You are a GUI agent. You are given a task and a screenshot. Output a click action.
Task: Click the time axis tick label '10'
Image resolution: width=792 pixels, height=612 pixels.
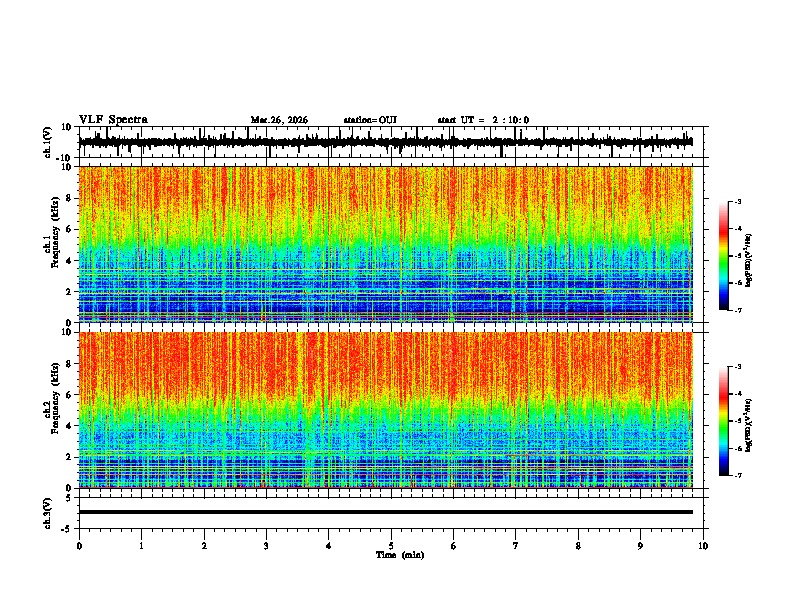703,546
